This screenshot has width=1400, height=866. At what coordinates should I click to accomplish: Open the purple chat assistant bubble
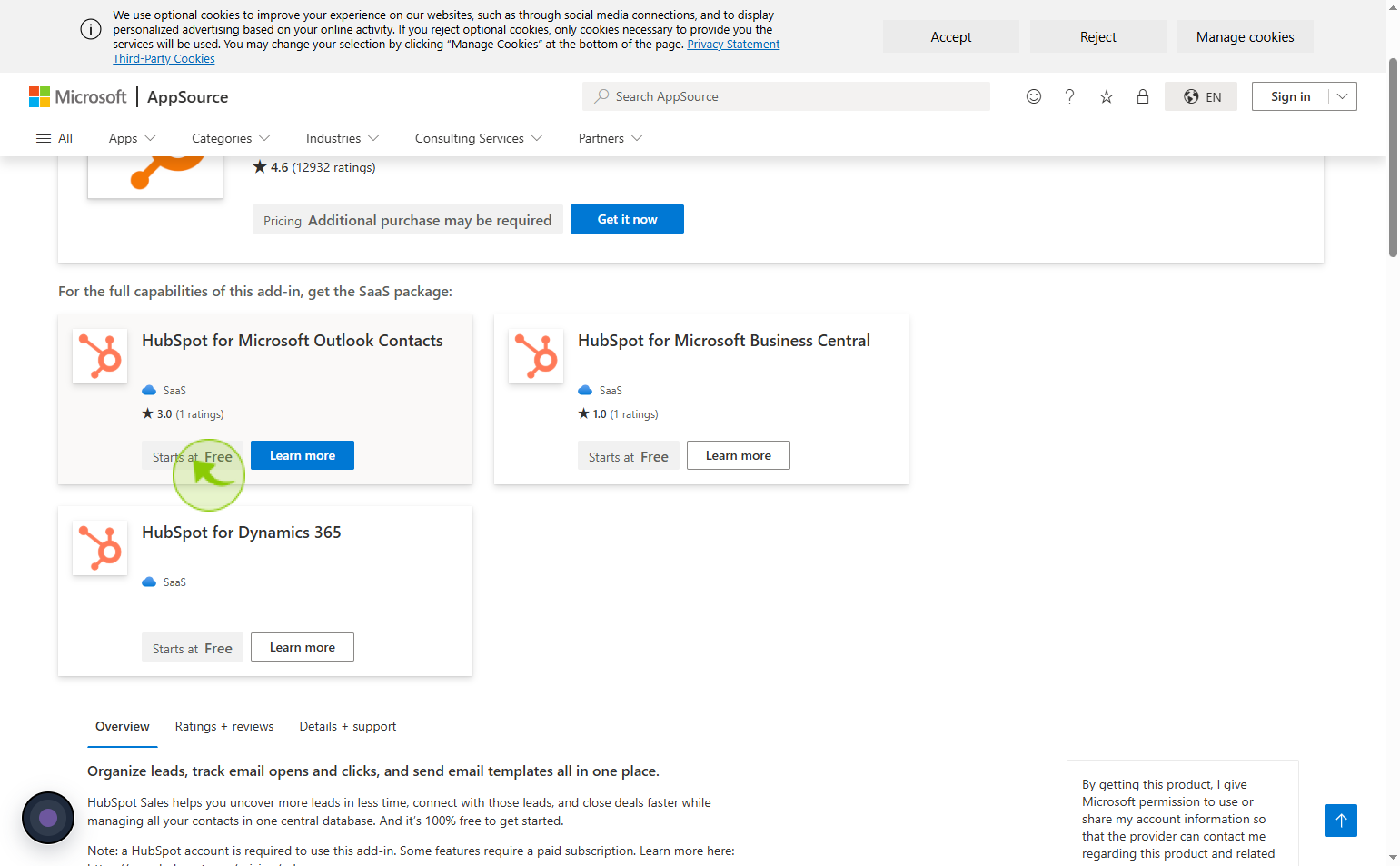coord(48,818)
